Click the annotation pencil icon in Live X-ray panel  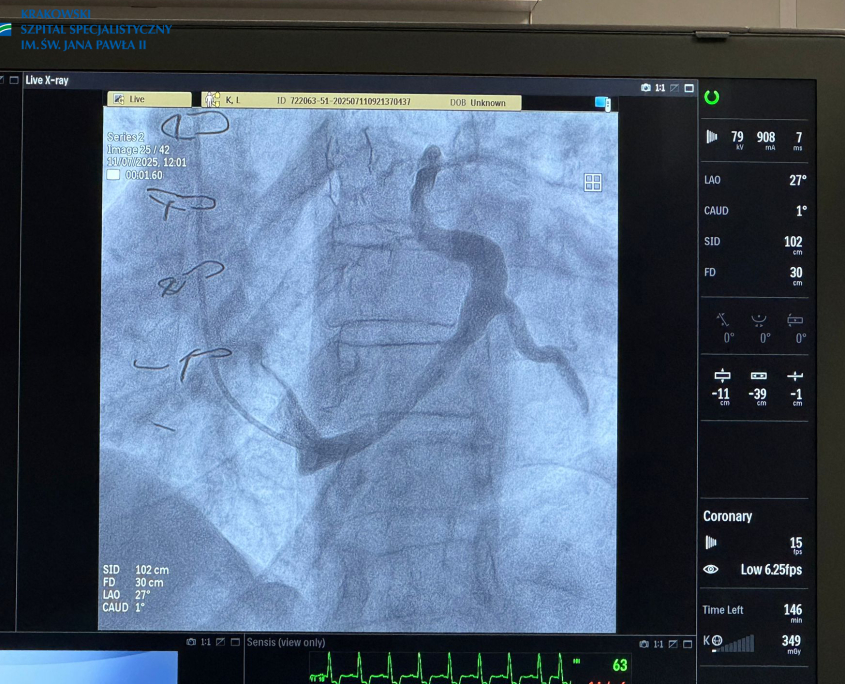click(x=674, y=88)
